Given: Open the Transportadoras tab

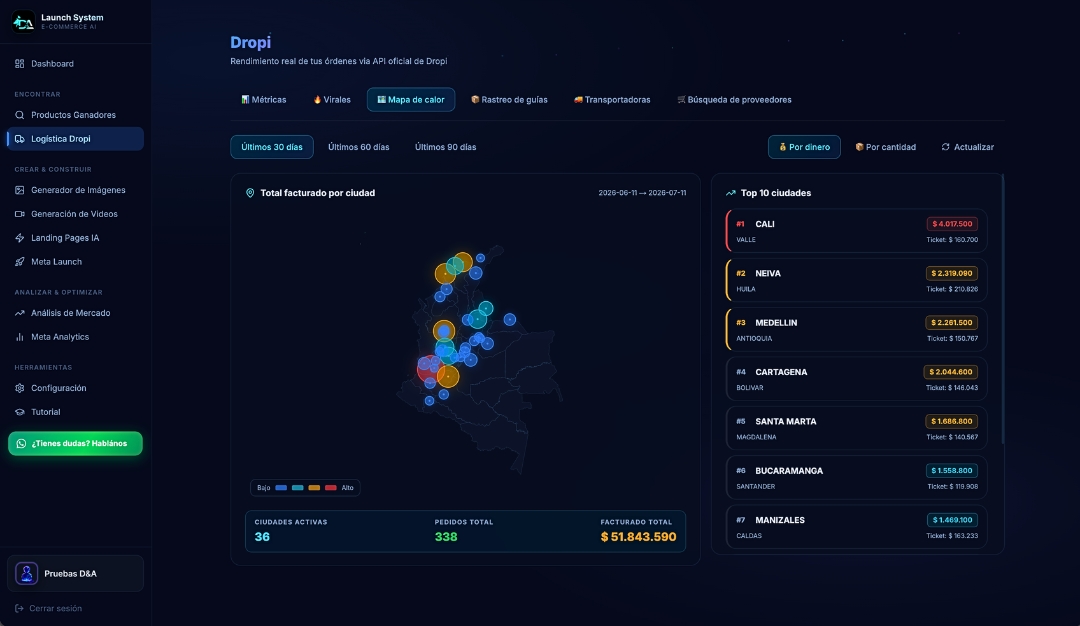Looking at the screenshot, I should [612, 100].
